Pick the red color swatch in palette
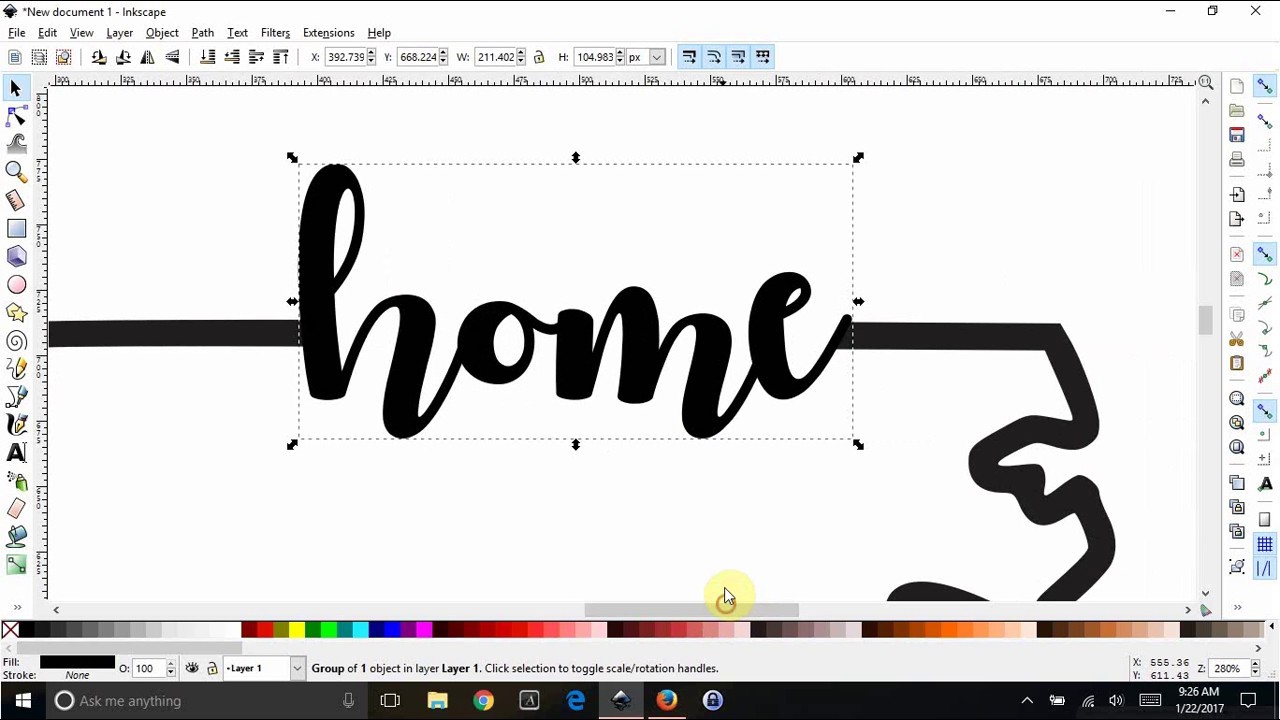 pos(265,630)
